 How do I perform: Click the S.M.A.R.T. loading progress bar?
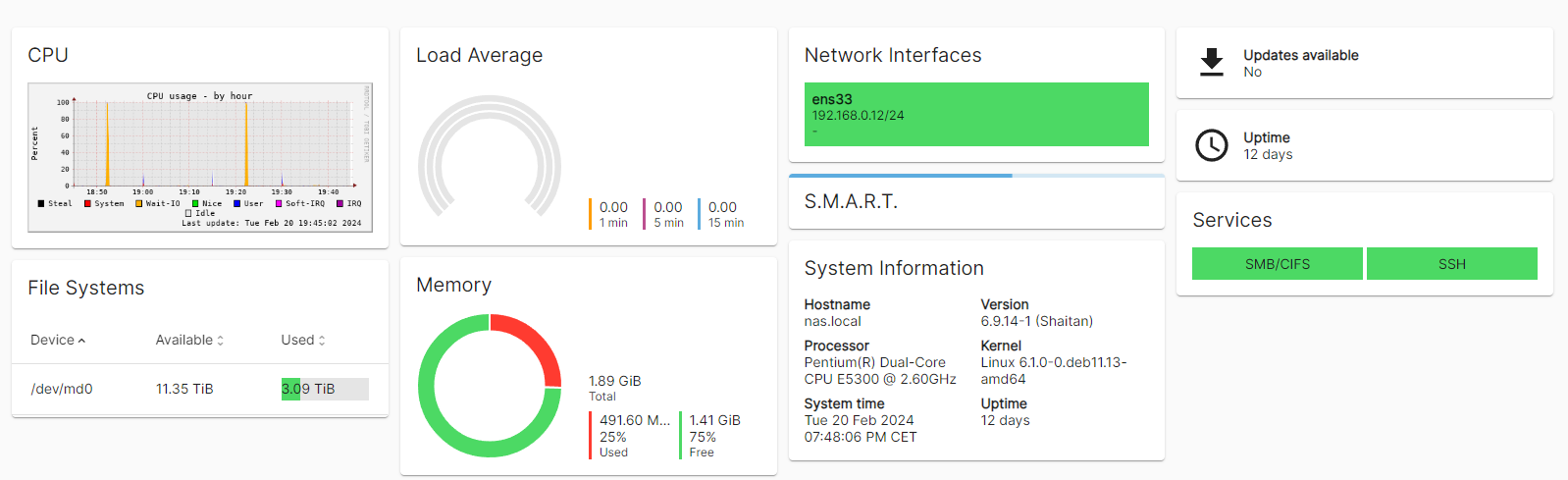point(975,176)
